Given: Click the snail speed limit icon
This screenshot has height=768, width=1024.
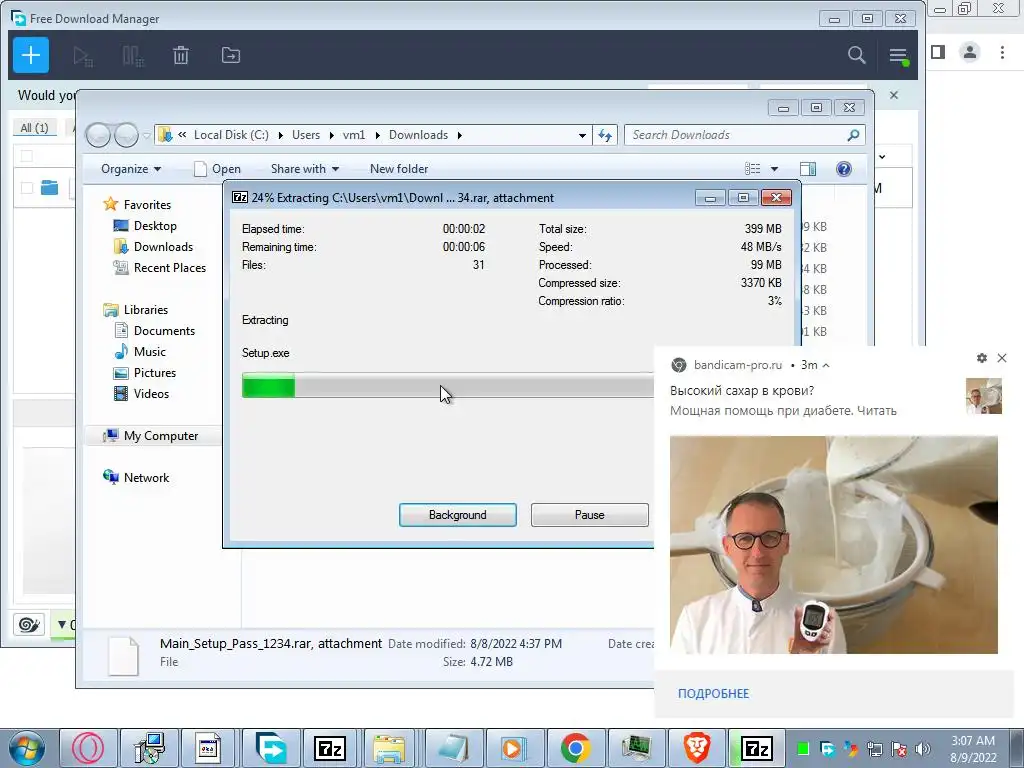Looking at the screenshot, I should [x=29, y=624].
